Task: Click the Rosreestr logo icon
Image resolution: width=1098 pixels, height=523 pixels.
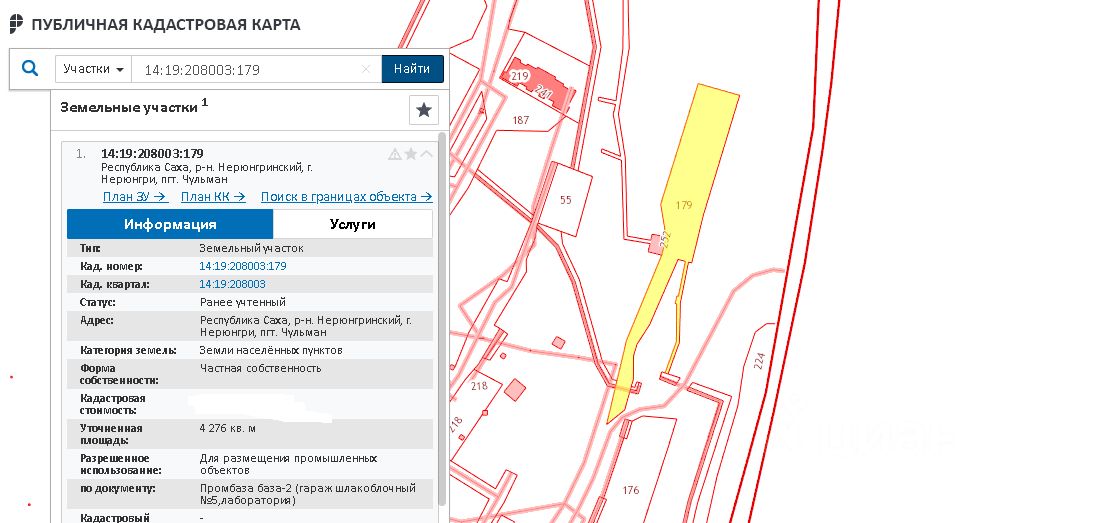Action: [16, 24]
